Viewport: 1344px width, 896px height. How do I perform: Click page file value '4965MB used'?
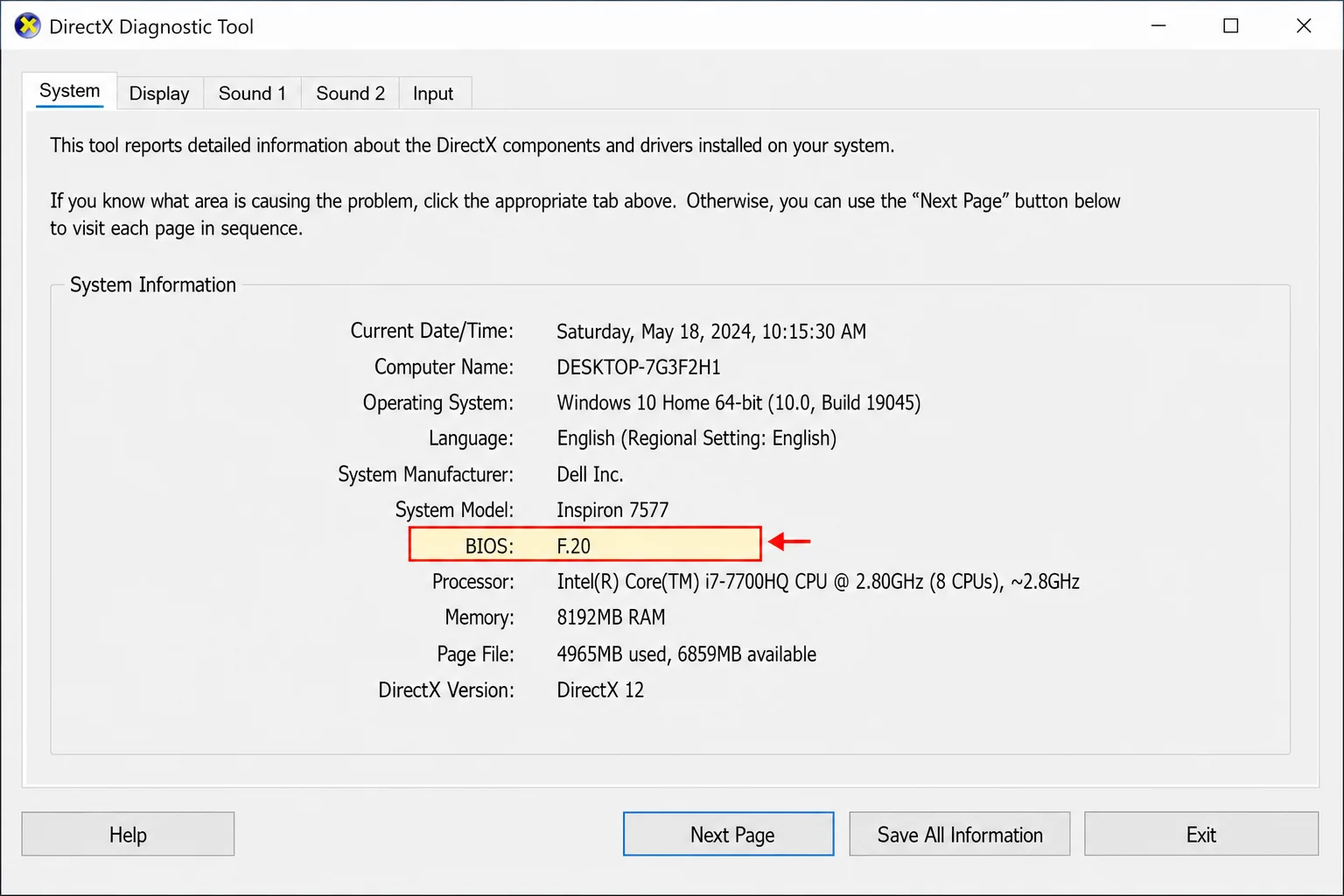pos(612,654)
